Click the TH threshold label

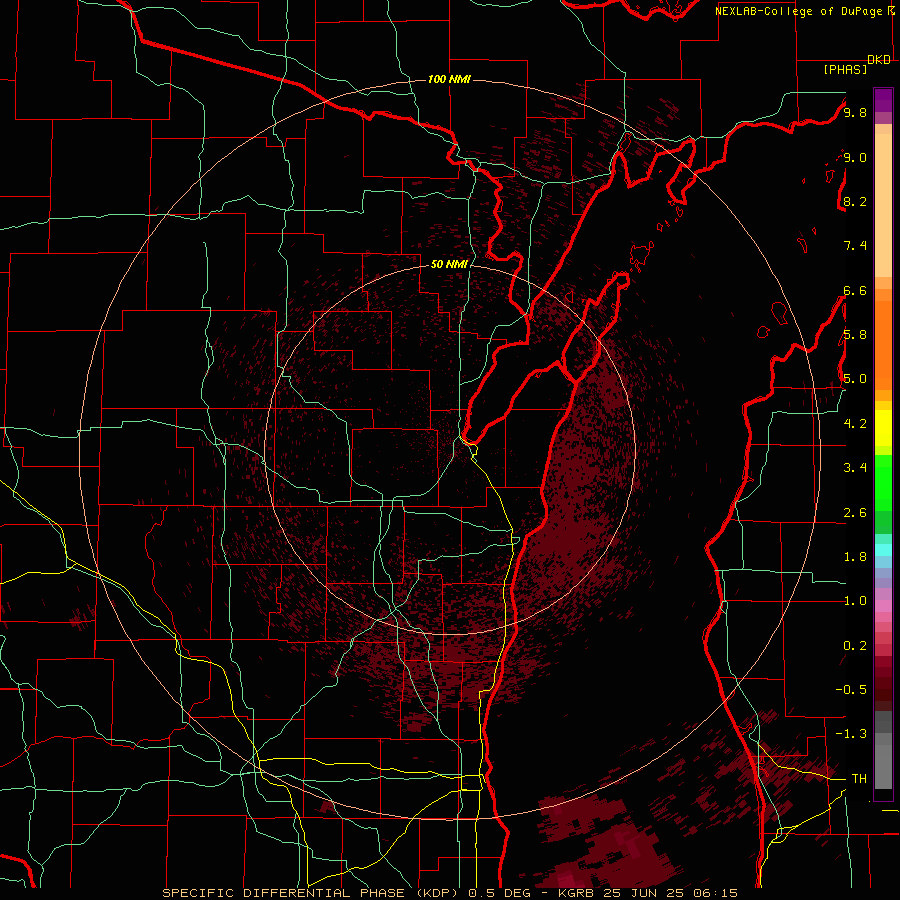pyautogui.click(x=859, y=779)
